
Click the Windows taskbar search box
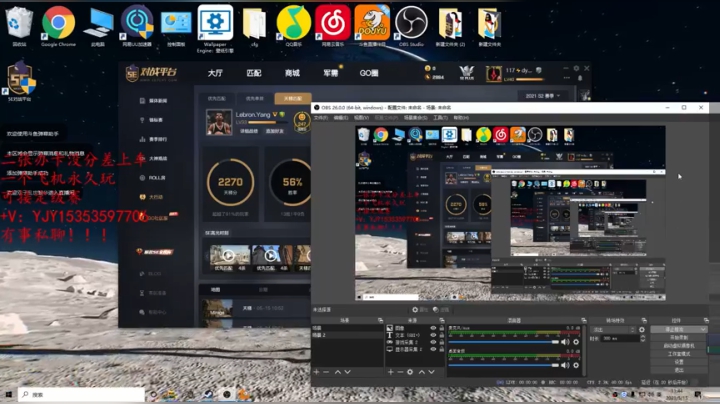tap(81, 394)
